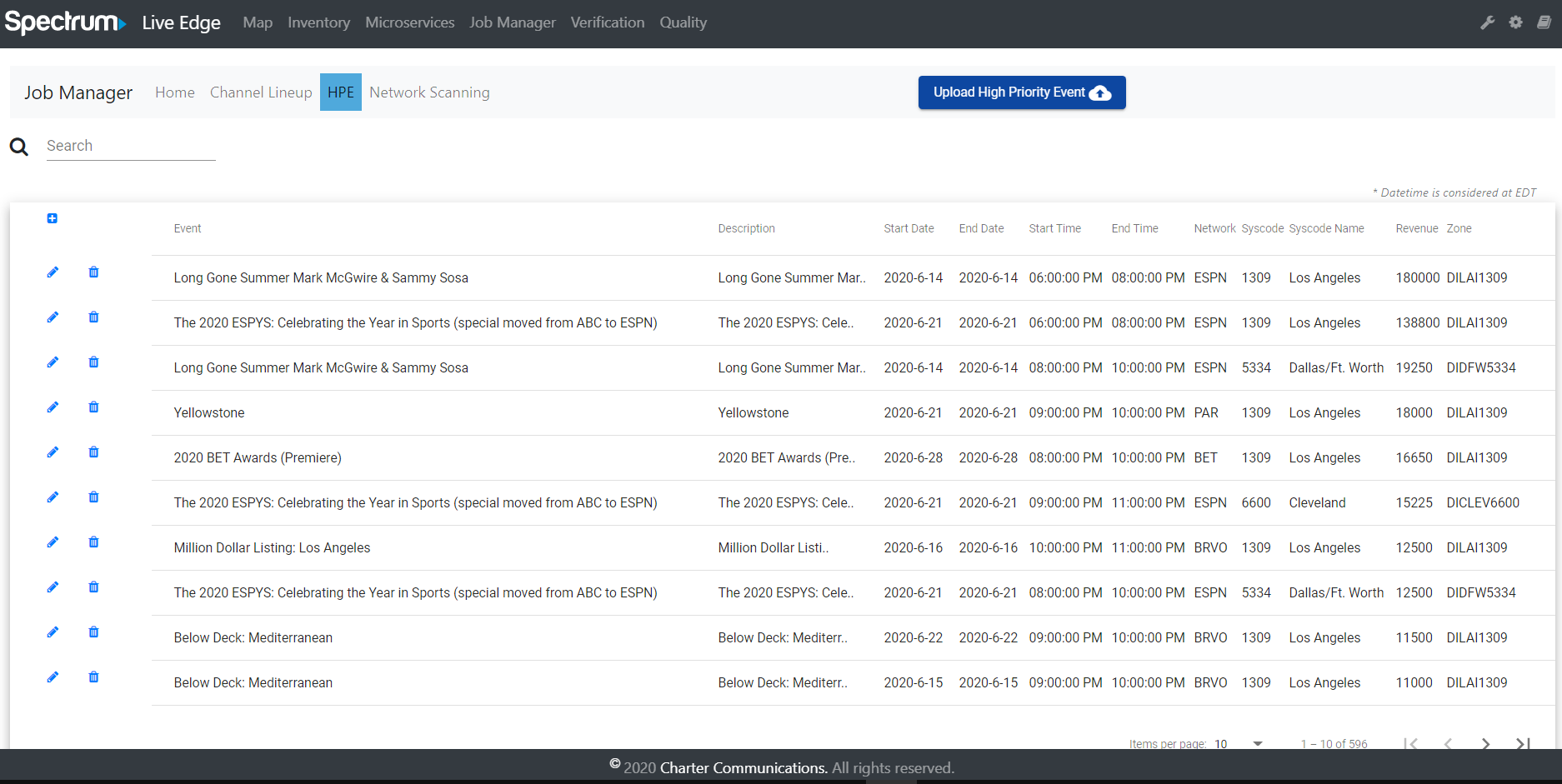Edit the 19250 revenue Dallas Long Gone Summer row

pos(53,362)
